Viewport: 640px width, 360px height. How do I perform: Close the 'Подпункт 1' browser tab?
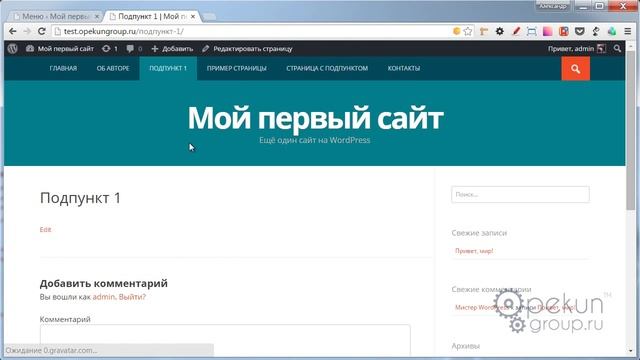[193, 16]
